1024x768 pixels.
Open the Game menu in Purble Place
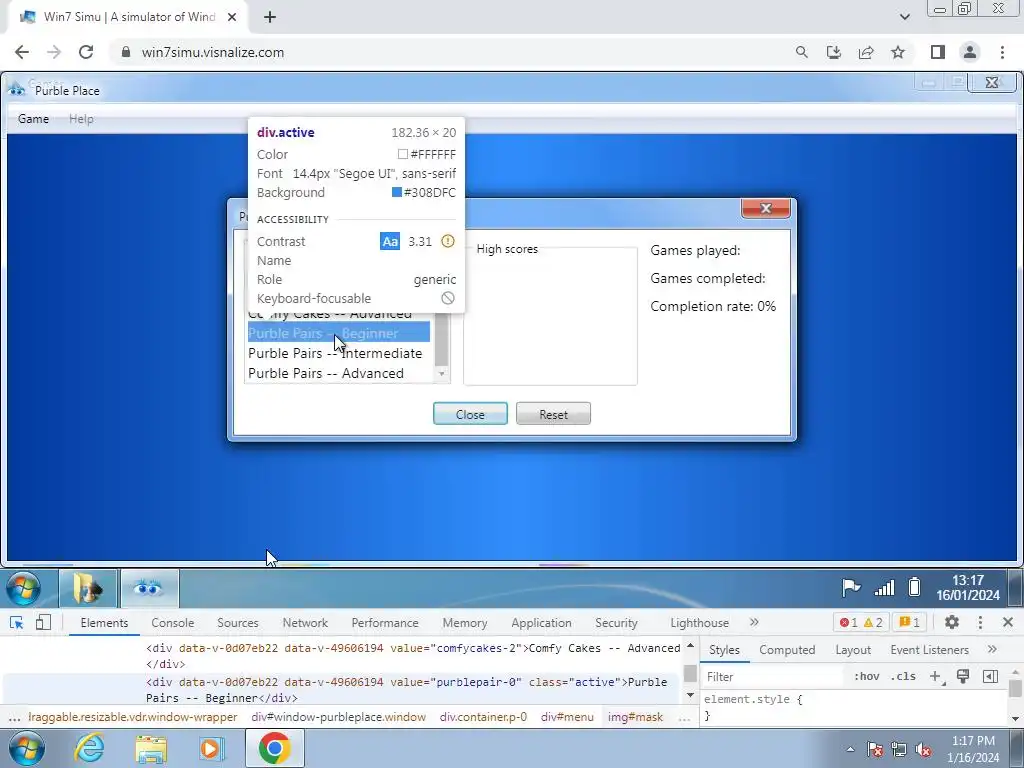pos(33,119)
